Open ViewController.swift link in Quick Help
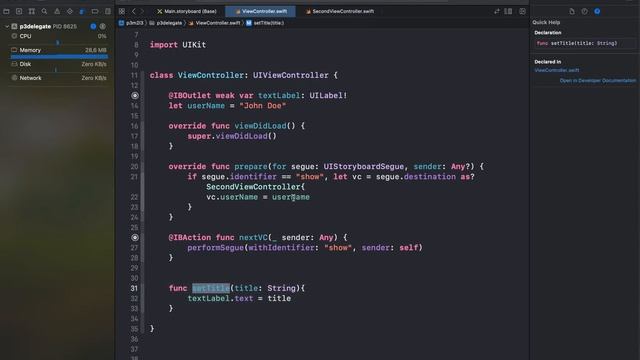The width and height of the screenshot is (640, 360). point(557,70)
